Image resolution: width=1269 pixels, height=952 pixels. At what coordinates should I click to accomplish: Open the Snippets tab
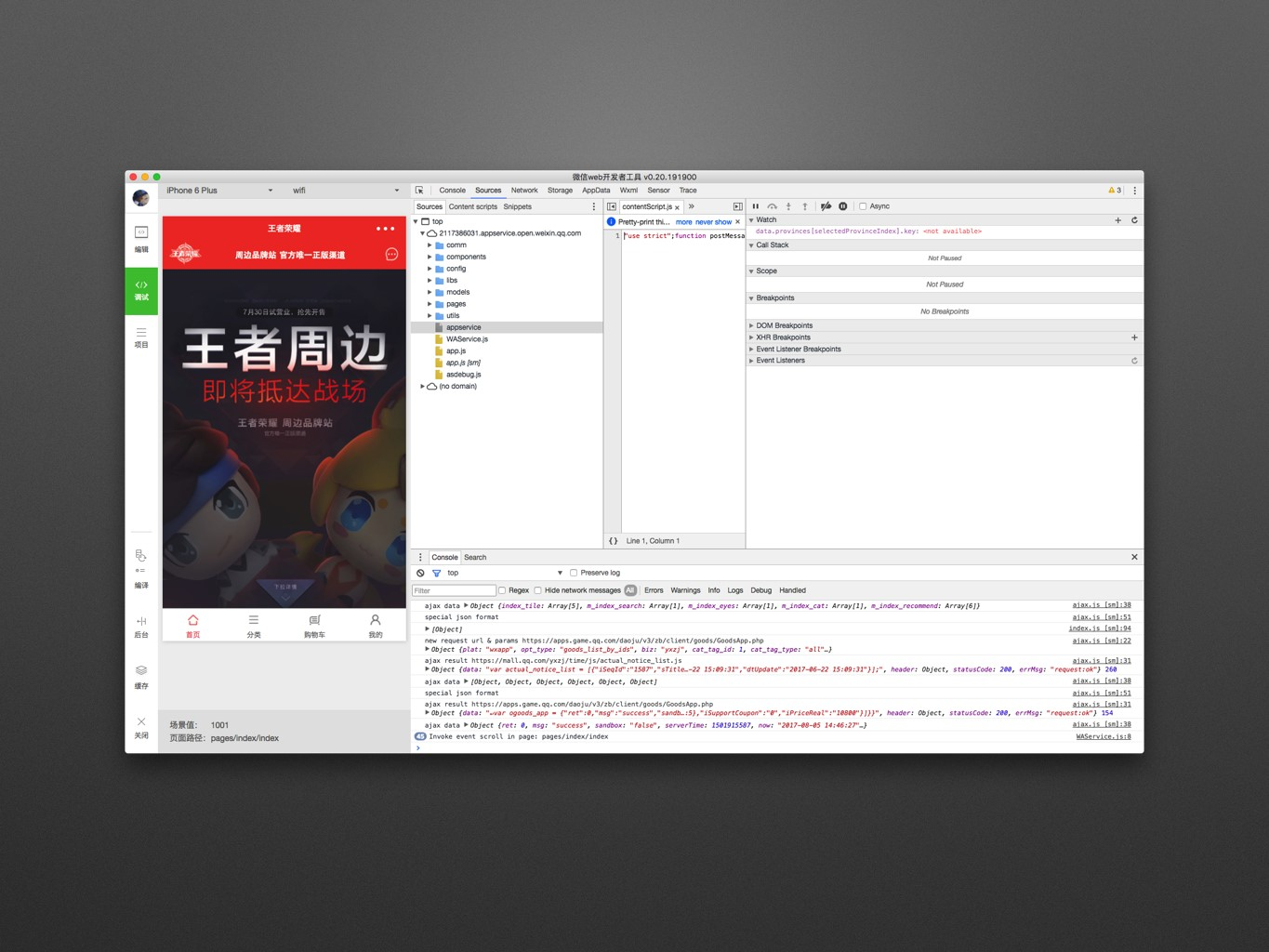(x=517, y=206)
